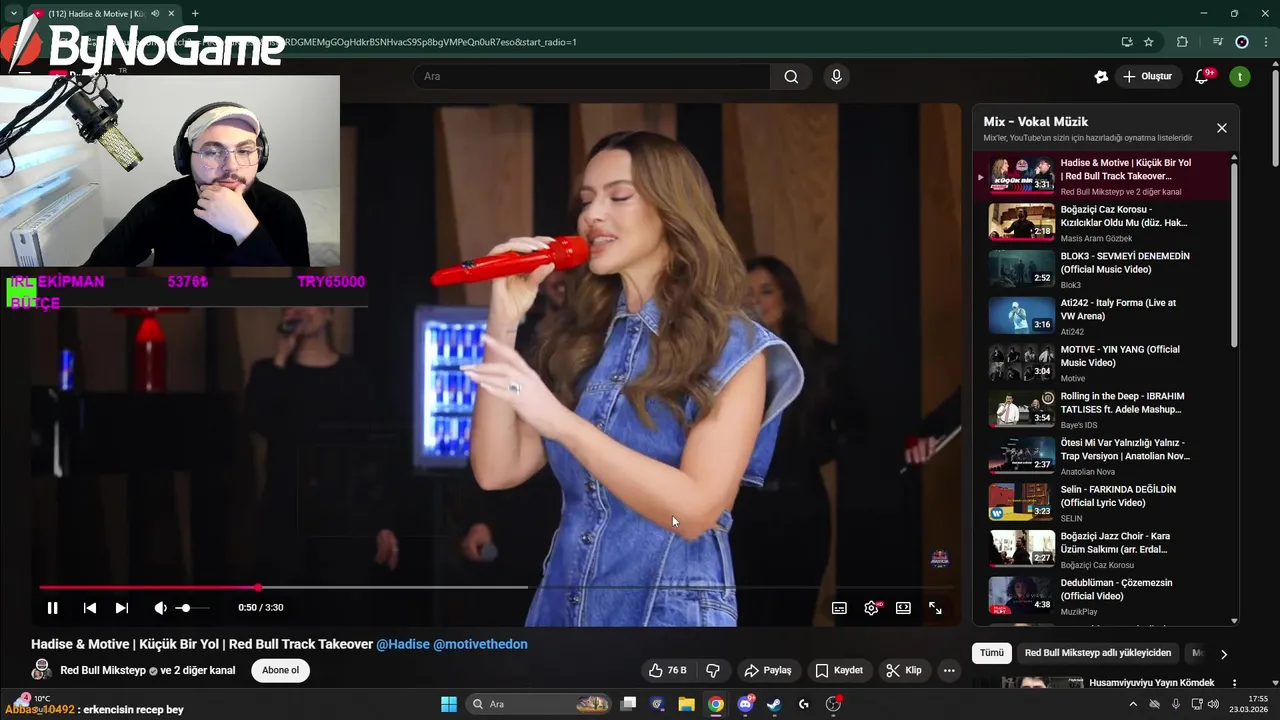Click the YouTube search box
Image resolution: width=1280 pixels, height=720 pixels.
591,76
